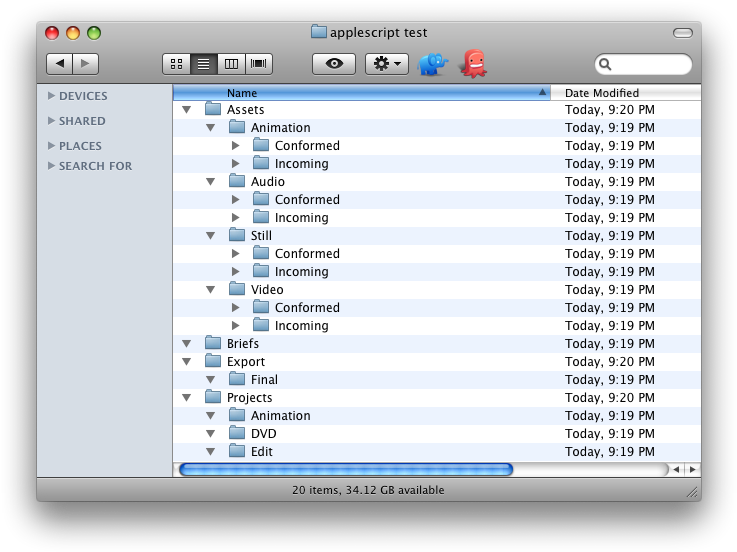
Task: Click the '20 items, 34.12 GB available' status text
Action: (368, 490)
